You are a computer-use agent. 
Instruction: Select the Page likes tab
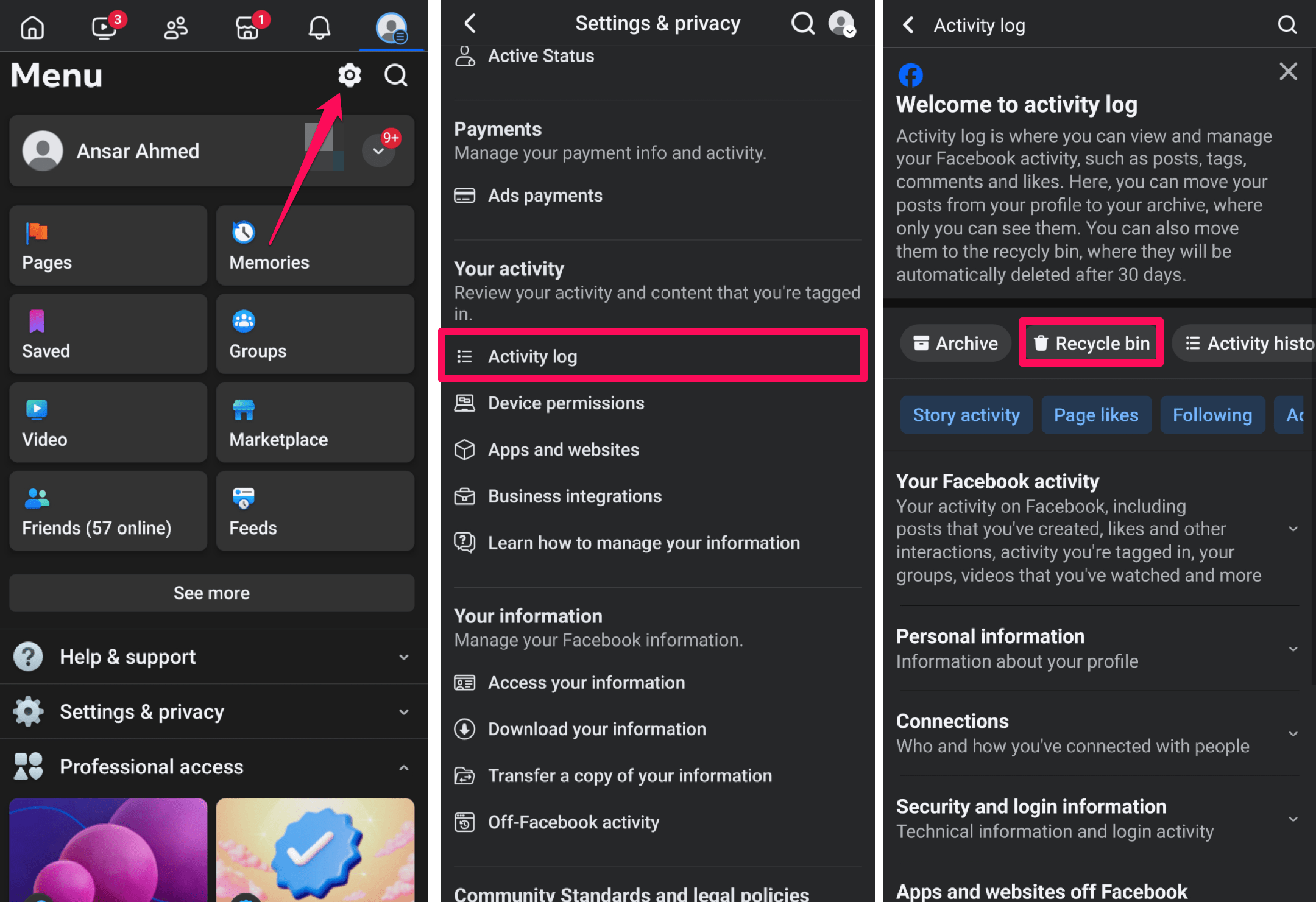click(1097, 414)
